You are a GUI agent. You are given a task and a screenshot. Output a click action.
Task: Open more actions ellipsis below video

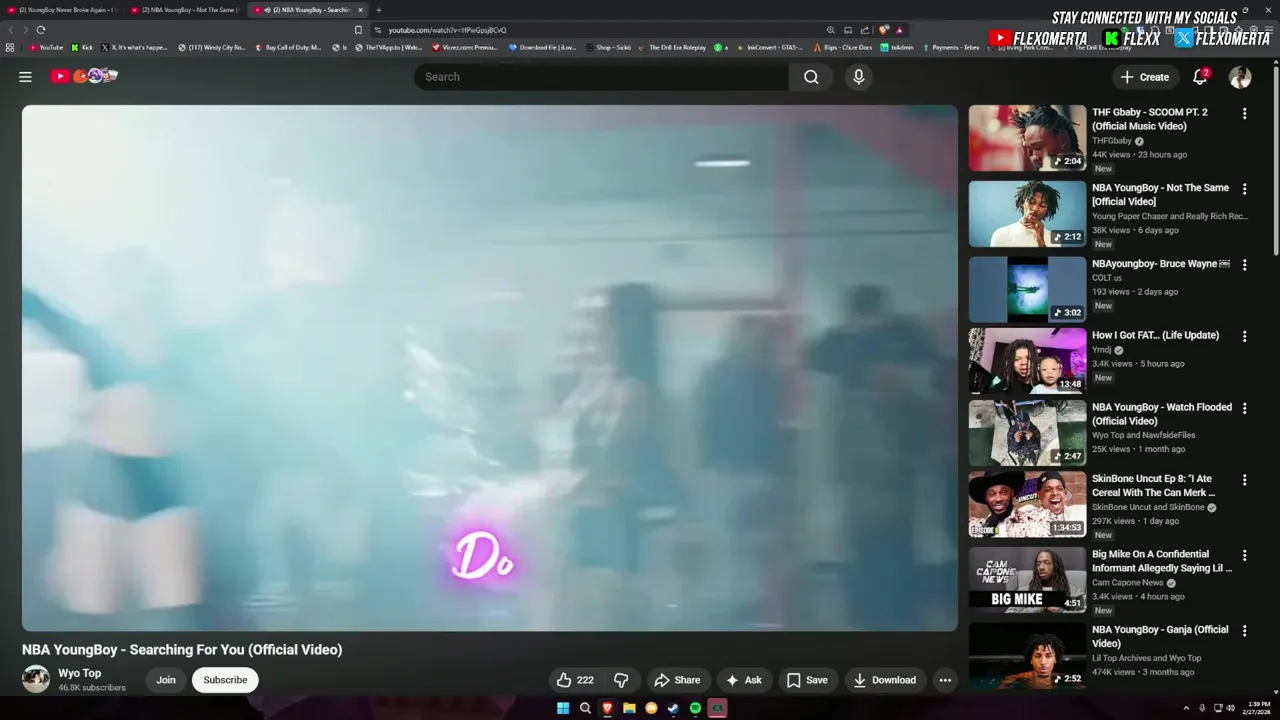(x=944, y=680)
